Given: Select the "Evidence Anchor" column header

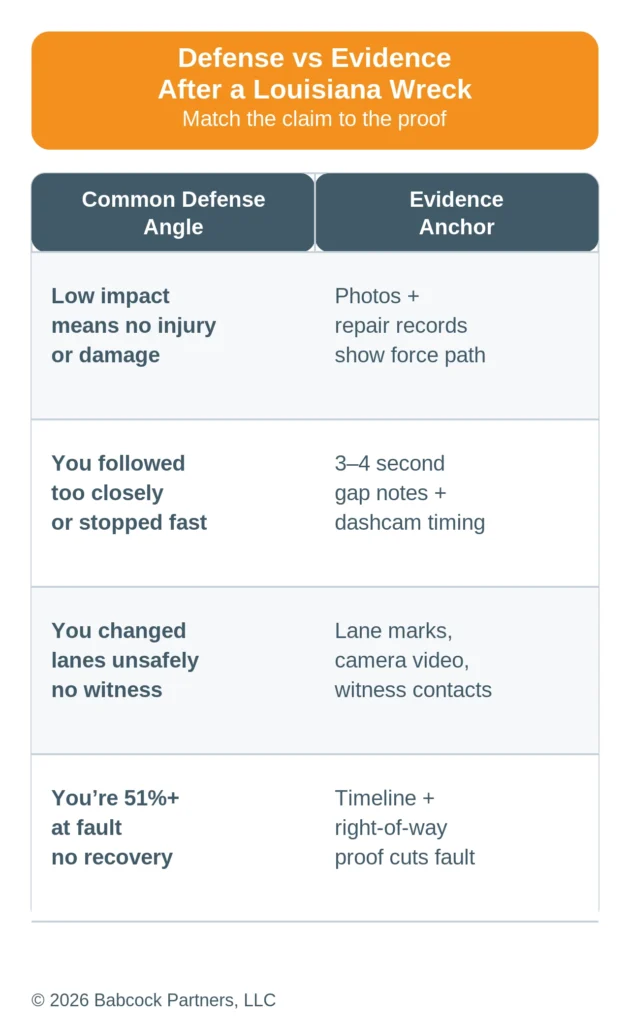Looking at the screenshot, I should click(x=456, y=213).
